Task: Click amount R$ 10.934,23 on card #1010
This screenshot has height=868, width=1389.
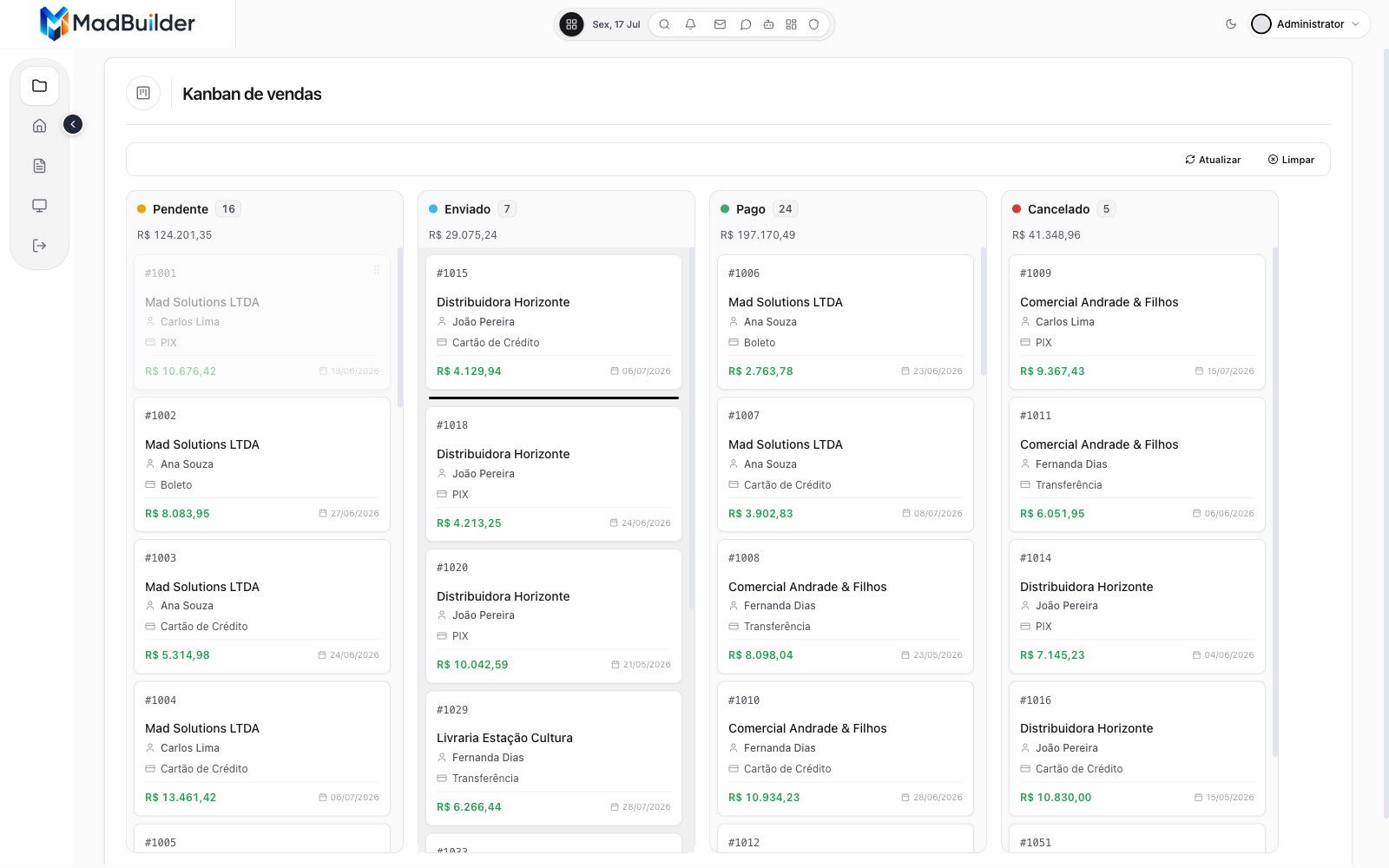Action: coord(764,798)
